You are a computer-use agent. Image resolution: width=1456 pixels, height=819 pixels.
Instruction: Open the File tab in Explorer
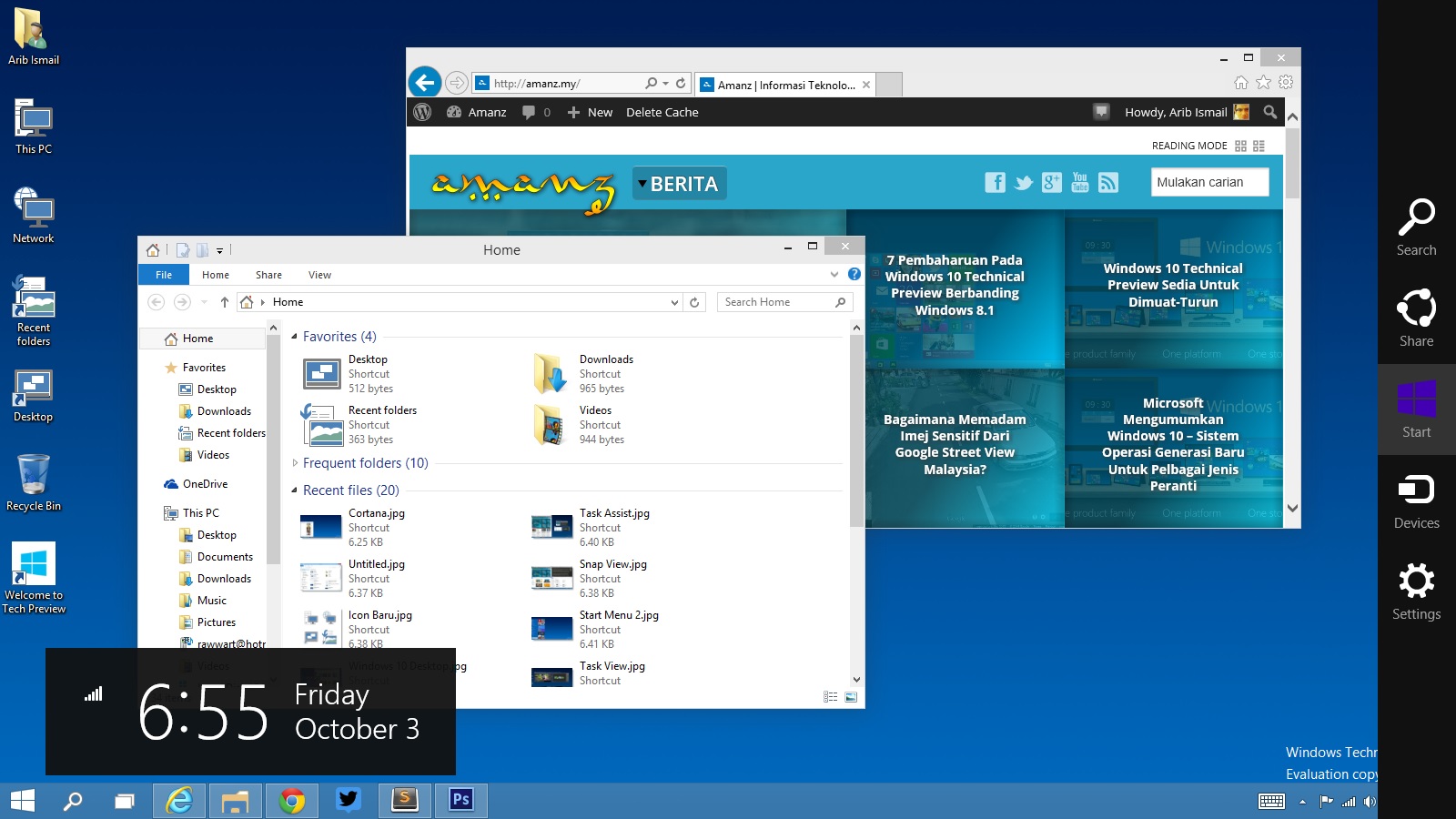coord(164,275)
